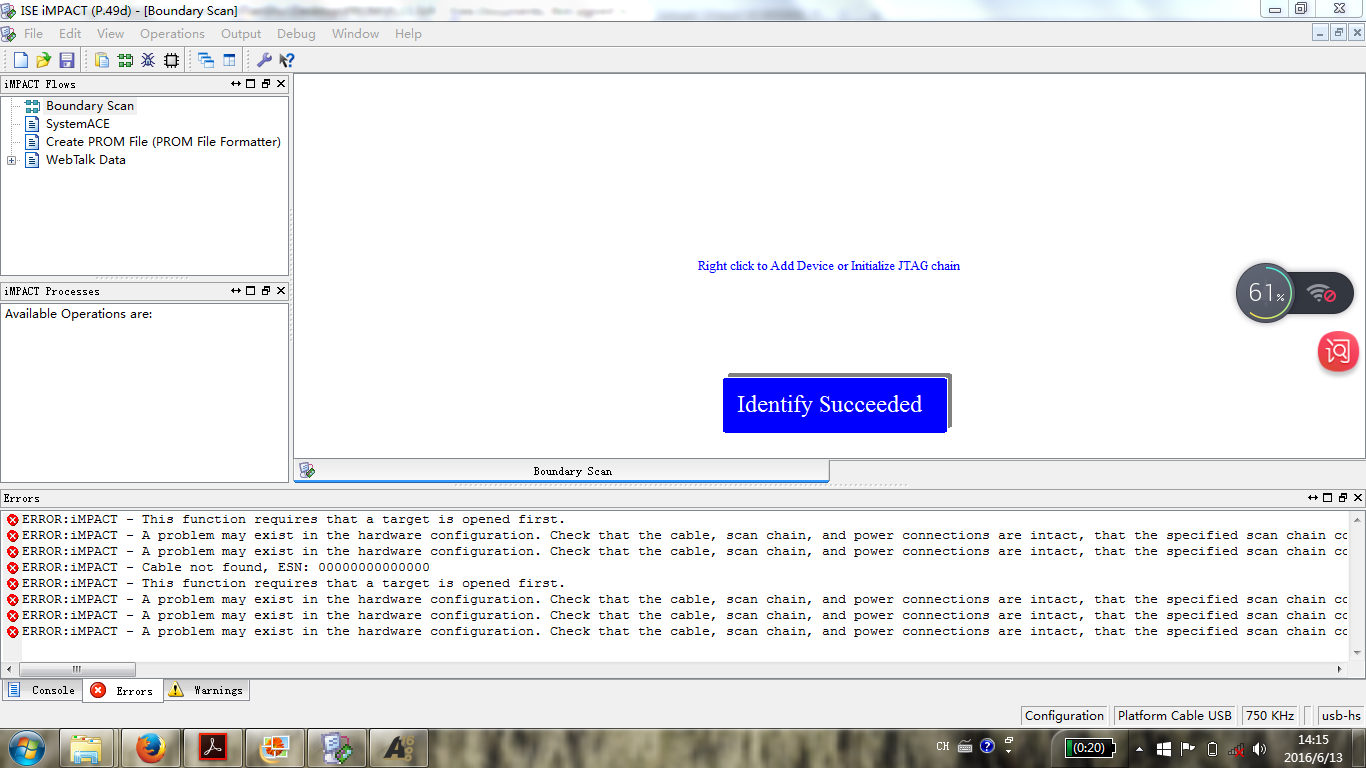Image resolution: width=1366 pixels, height=768 pixels.
Task: Click the Initialize Chain toolbar icon
Action: tap(125, 60)
